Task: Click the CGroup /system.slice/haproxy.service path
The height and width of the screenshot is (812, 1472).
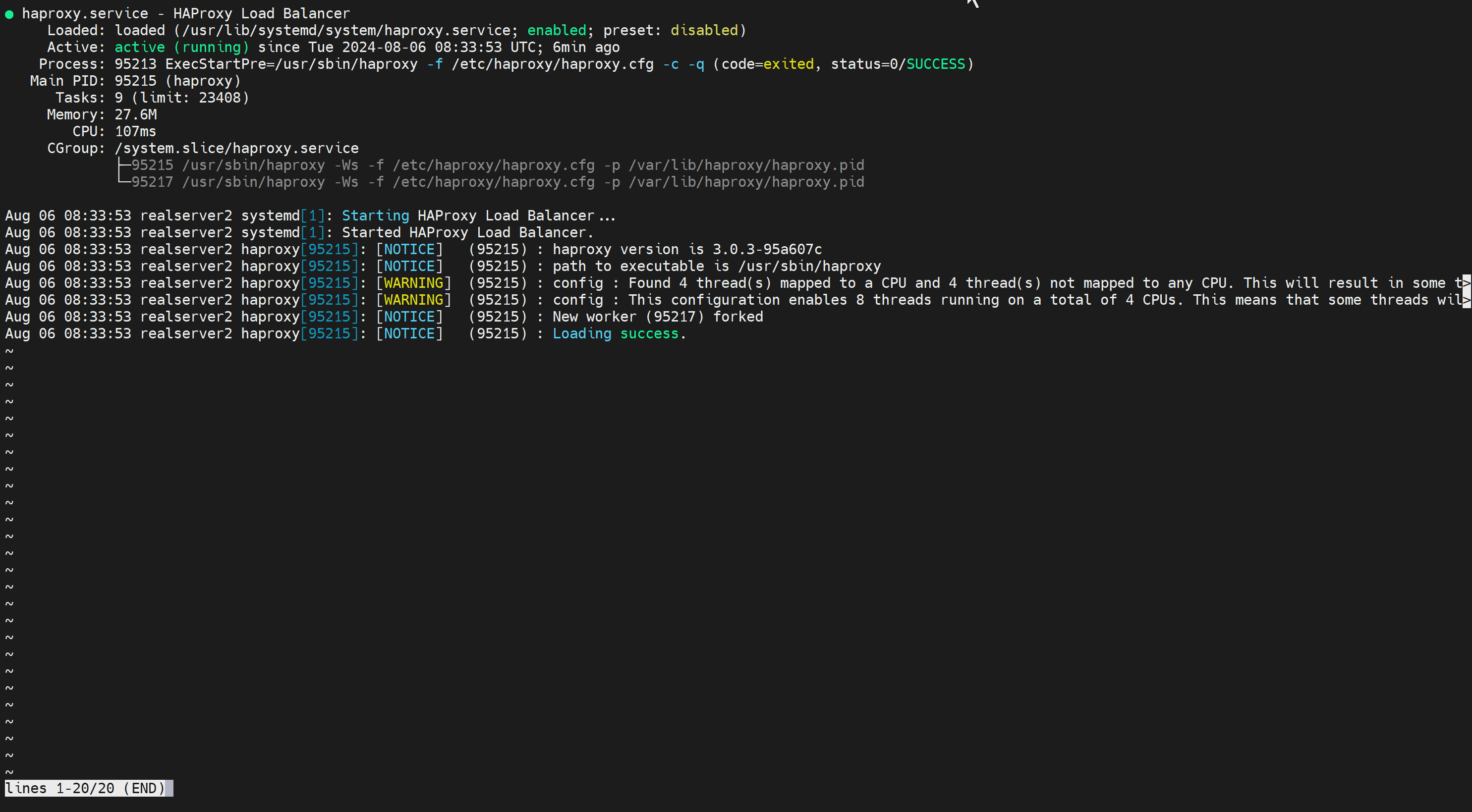Action: pos(236,149)
